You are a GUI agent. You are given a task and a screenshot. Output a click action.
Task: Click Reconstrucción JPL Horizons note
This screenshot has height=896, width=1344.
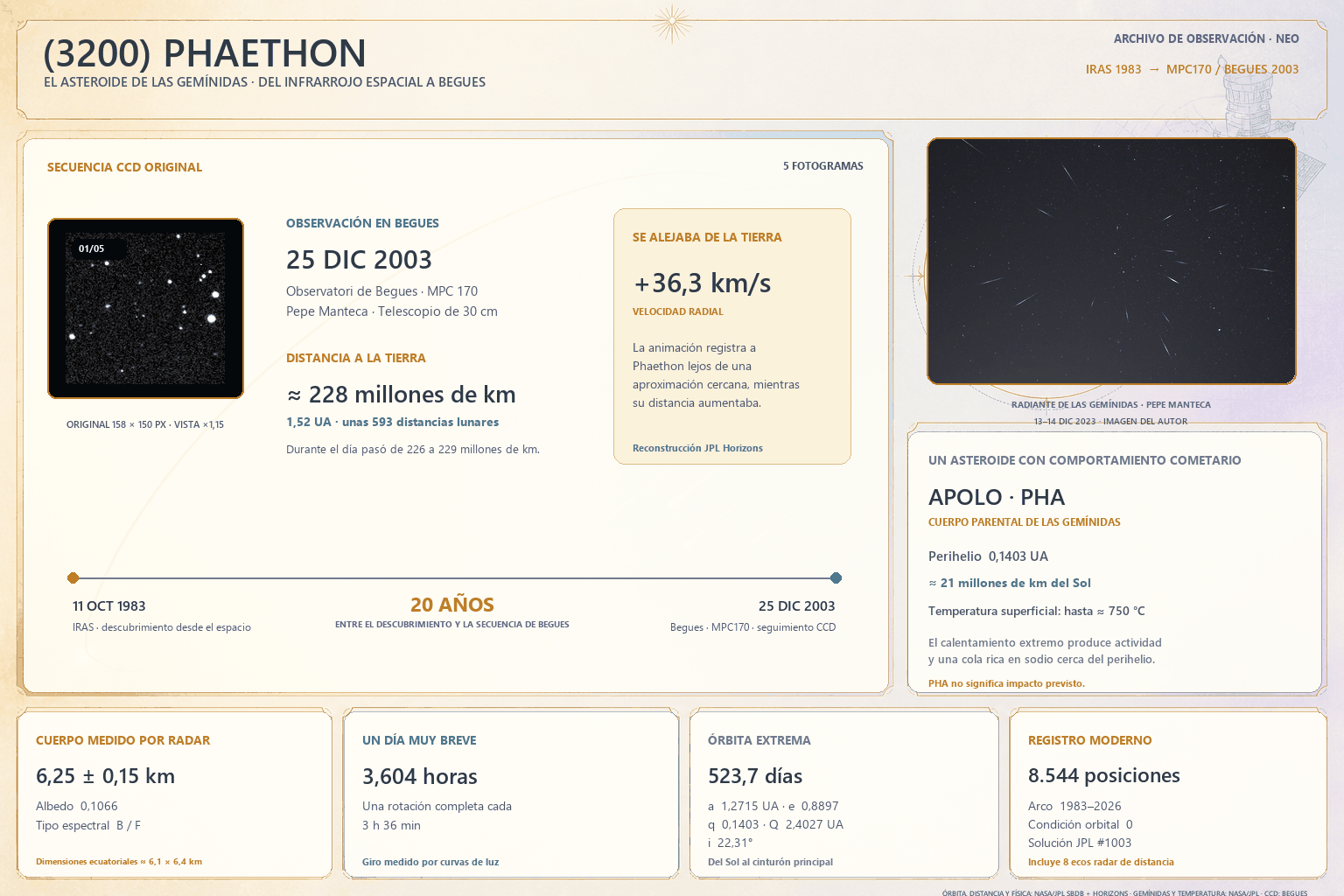[x=697, y=448]
